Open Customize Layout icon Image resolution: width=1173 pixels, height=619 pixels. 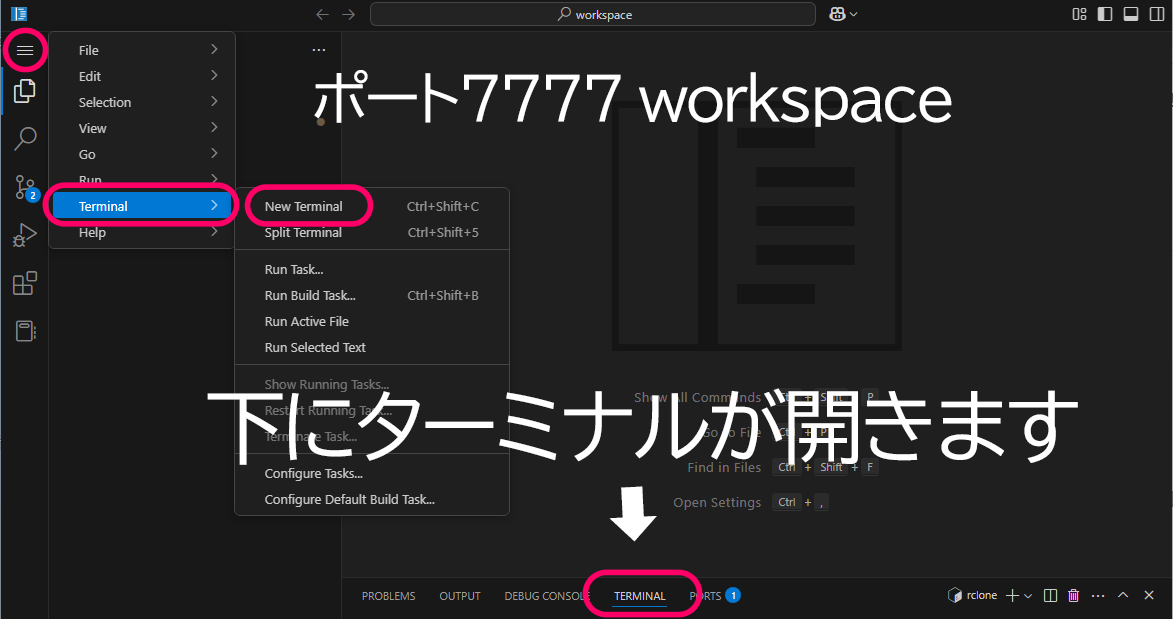pos(1079,14)
